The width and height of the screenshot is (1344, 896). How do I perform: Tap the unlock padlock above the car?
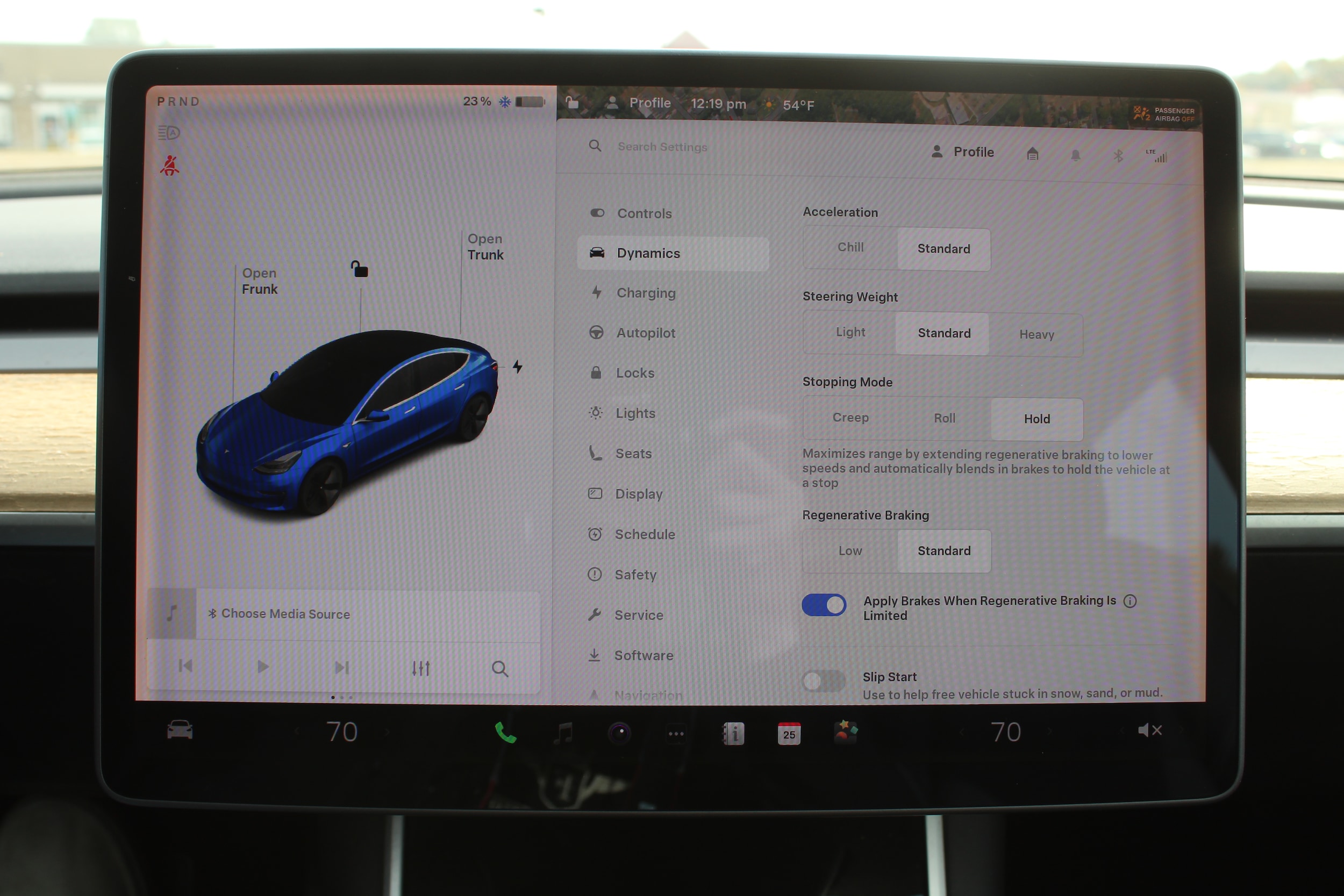pos(360,269)
